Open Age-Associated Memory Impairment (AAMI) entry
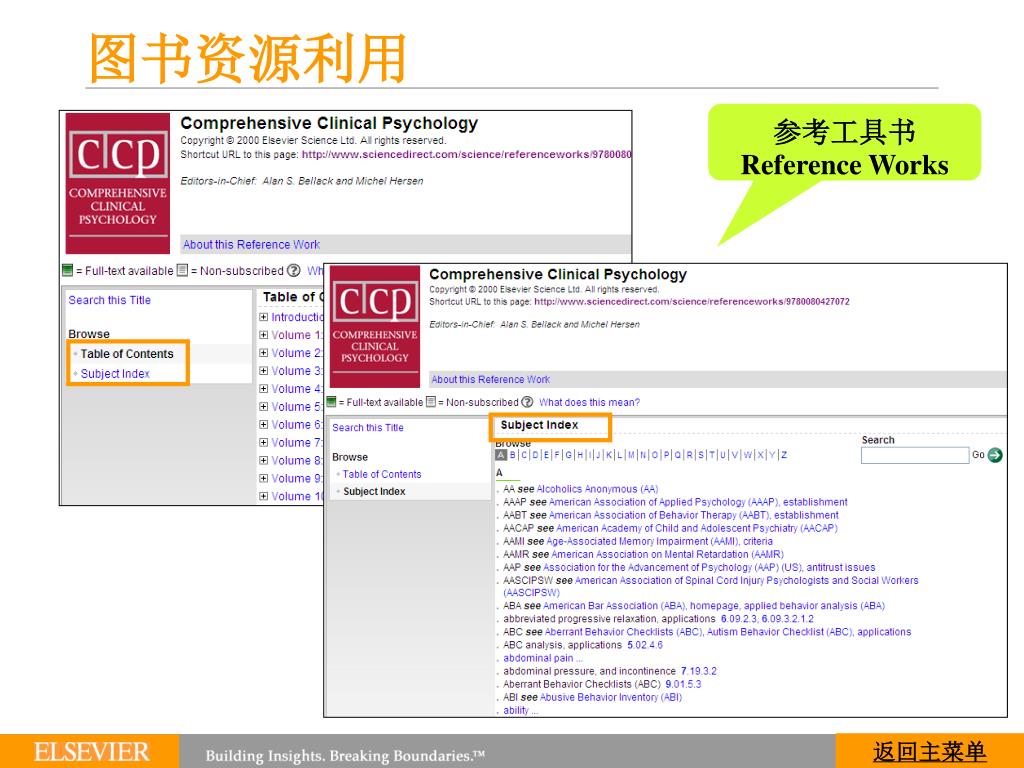The width and height of the screenshot is (1024, 768). (659, 541)
